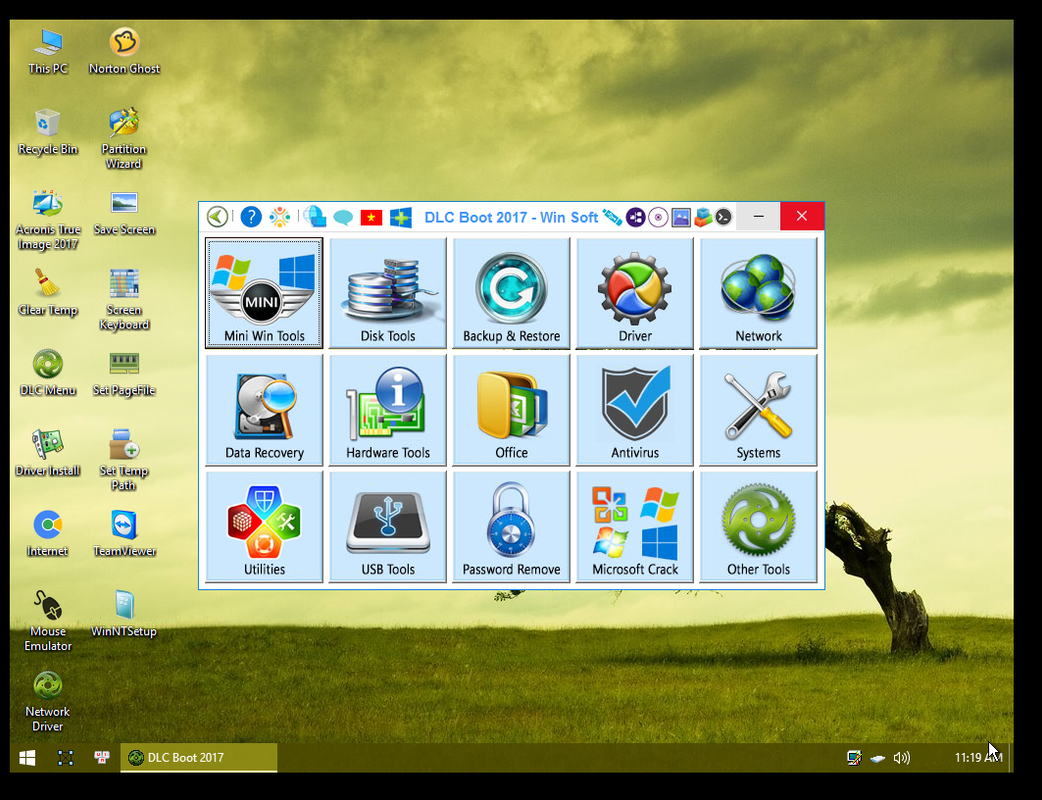Click the Windows logo with plus icon
Viewport: 1042px width, 800px height.
(401, 217)
